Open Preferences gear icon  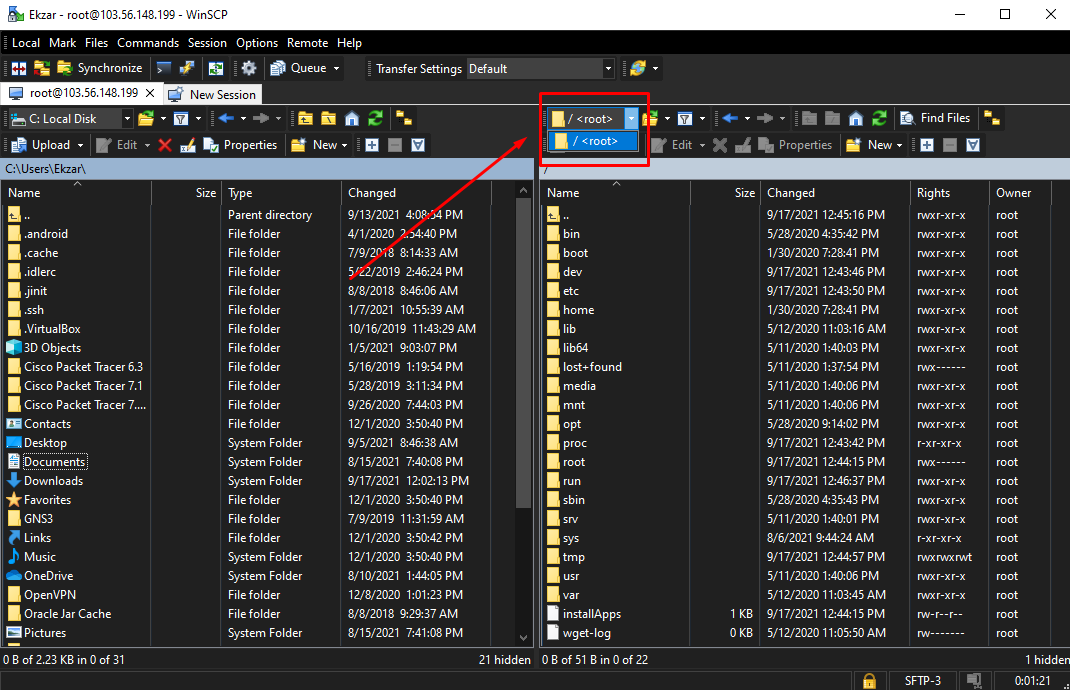[249, 68]
